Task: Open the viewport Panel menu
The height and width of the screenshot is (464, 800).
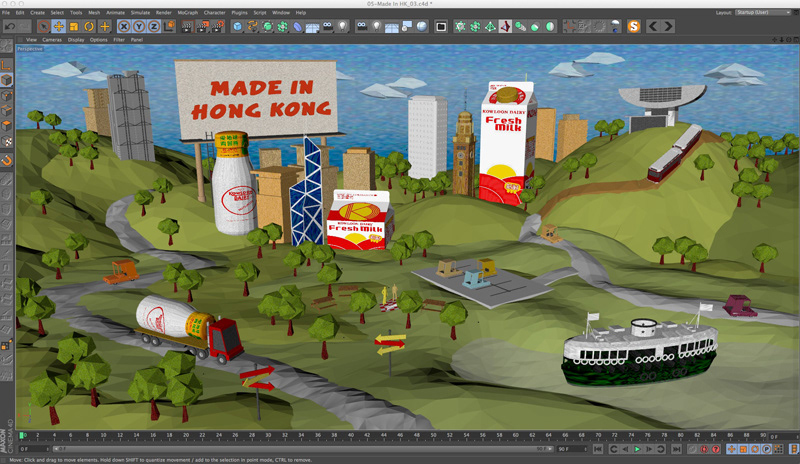Action: [x=137, y=39]
